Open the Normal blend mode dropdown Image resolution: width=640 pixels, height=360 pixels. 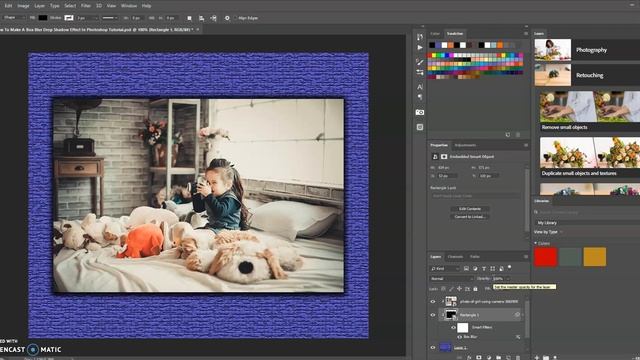(x=451, y=278)
